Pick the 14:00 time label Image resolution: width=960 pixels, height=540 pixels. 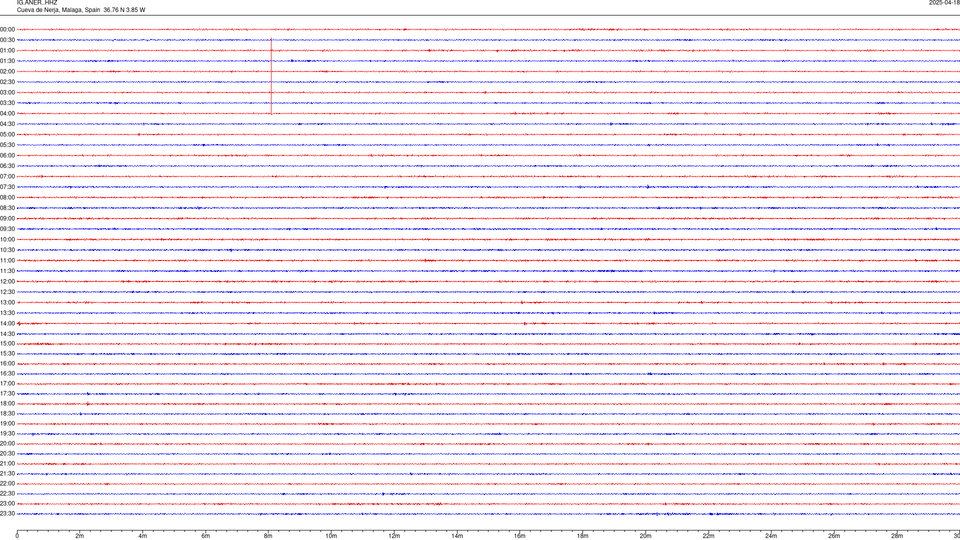coord(7,323)
